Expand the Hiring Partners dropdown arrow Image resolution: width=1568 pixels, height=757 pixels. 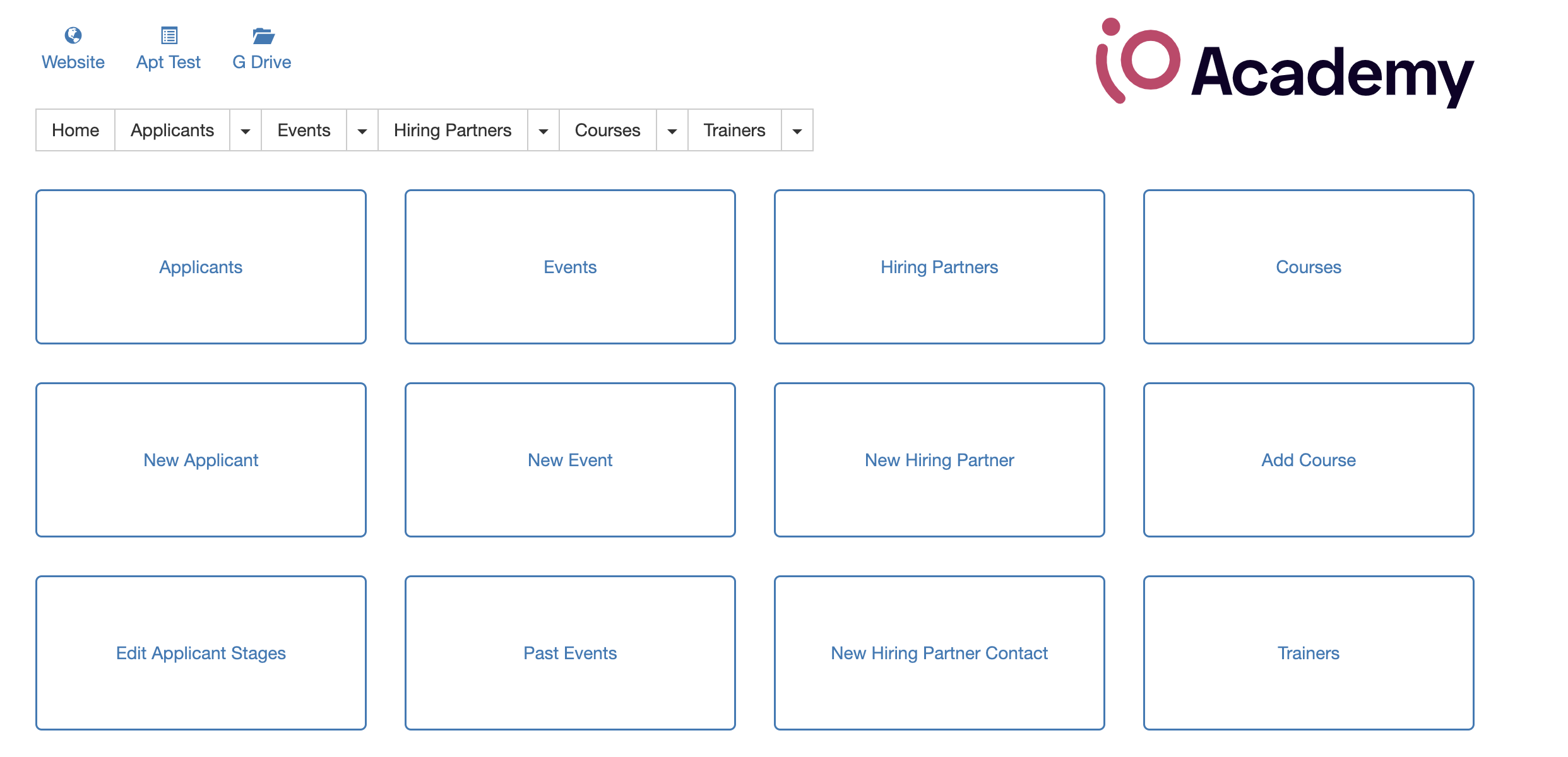[543, 131]
